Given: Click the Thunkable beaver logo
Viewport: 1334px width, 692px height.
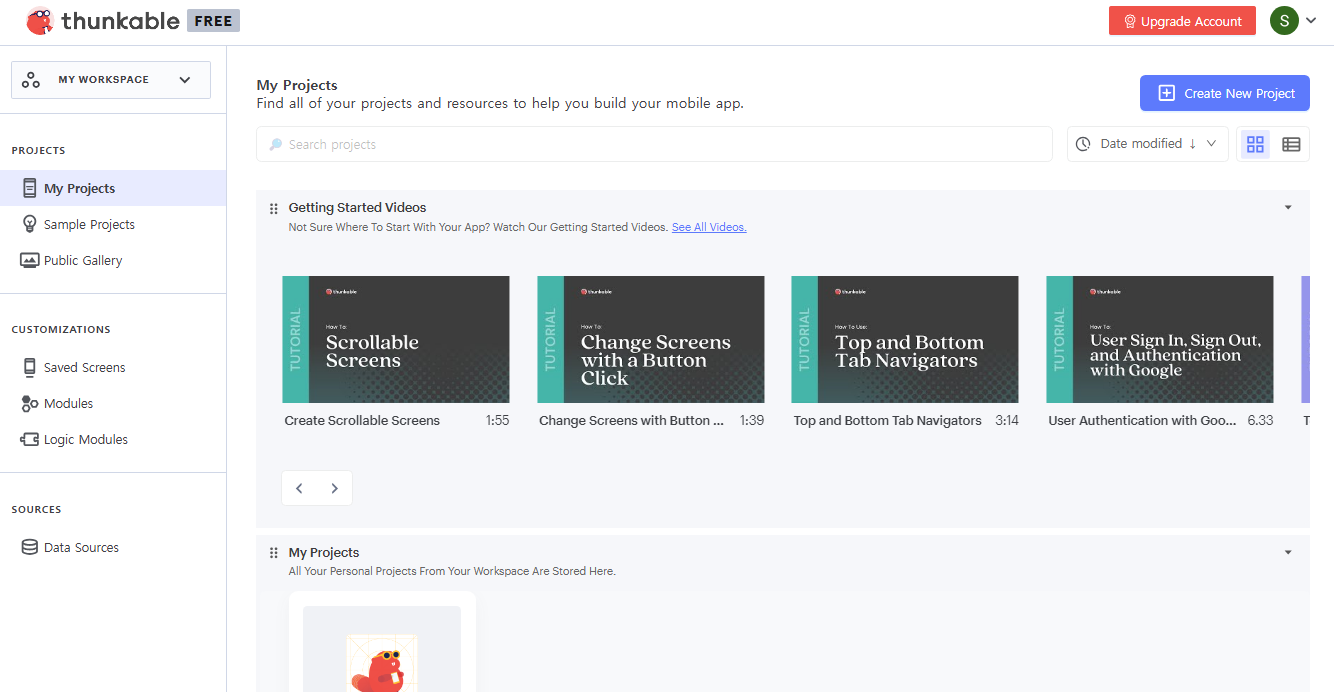Looking at the screenshot, I should click(x=40, y=21).
